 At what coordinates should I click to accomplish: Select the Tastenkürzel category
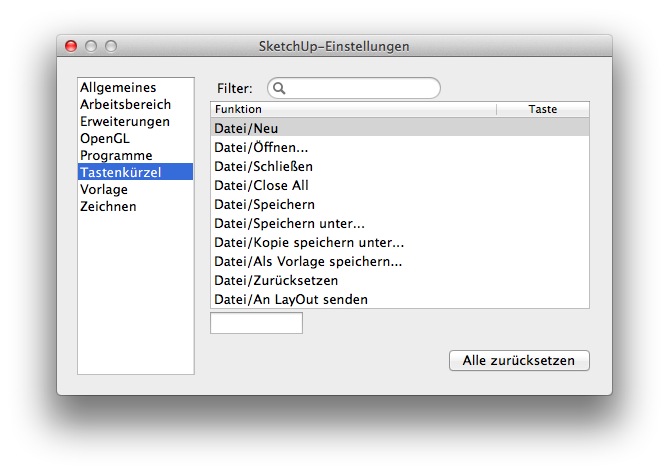click(x=120, y=173)
